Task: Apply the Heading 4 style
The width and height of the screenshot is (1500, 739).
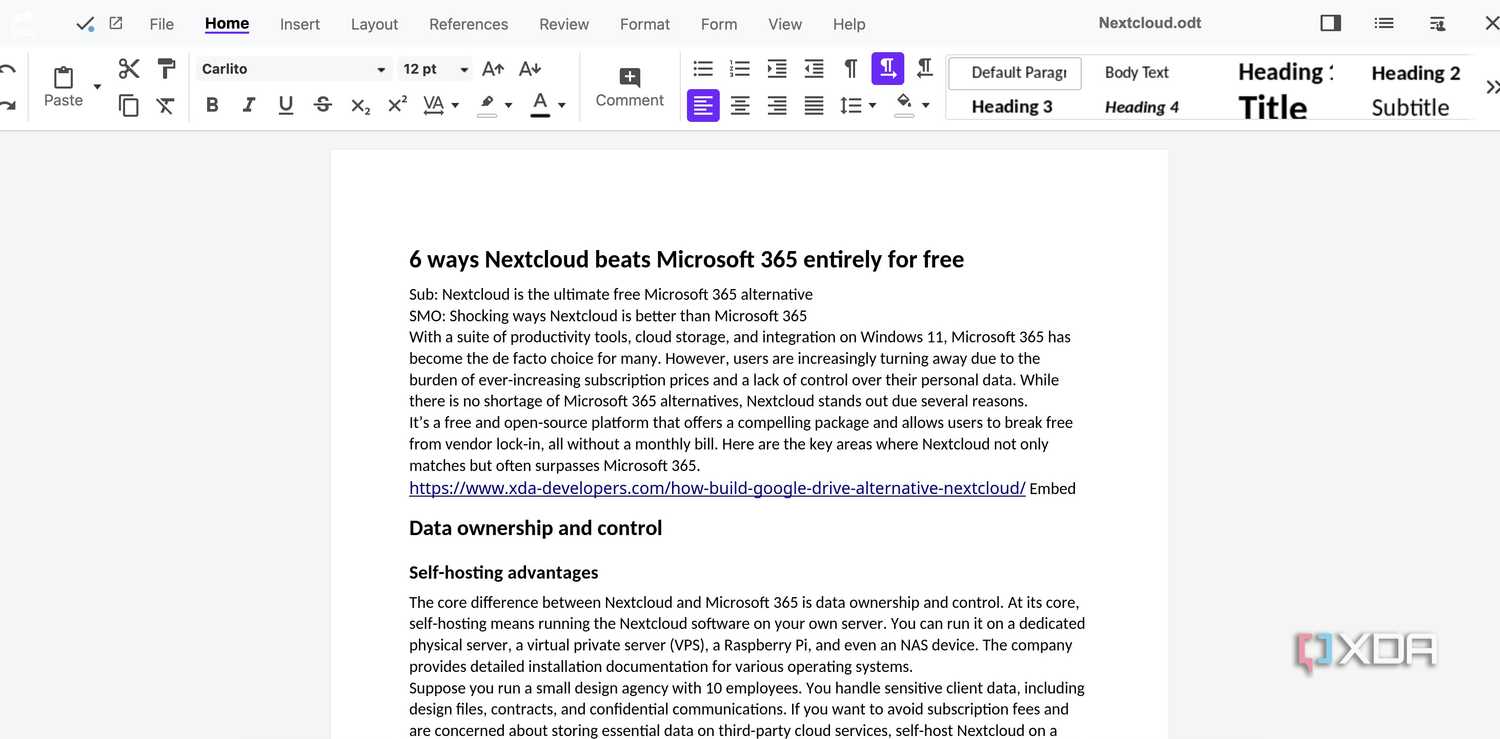Action: [1142, 107]
